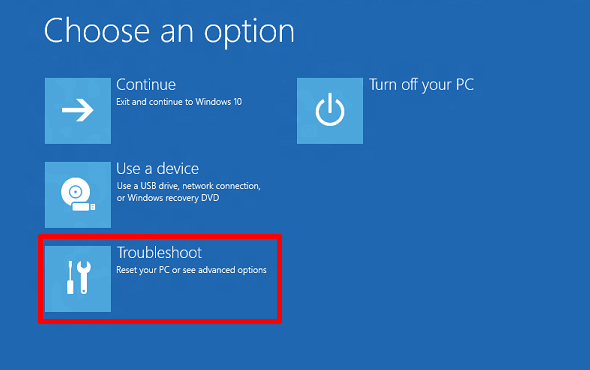
Task: Click "Use a USB drive, network connection" description
Action: point(189,186)
